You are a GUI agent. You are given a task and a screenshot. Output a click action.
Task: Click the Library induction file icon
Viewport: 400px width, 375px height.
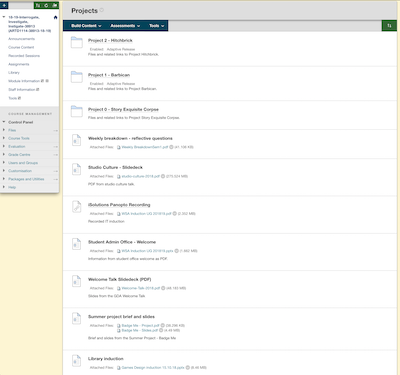[x=76, y=361]
